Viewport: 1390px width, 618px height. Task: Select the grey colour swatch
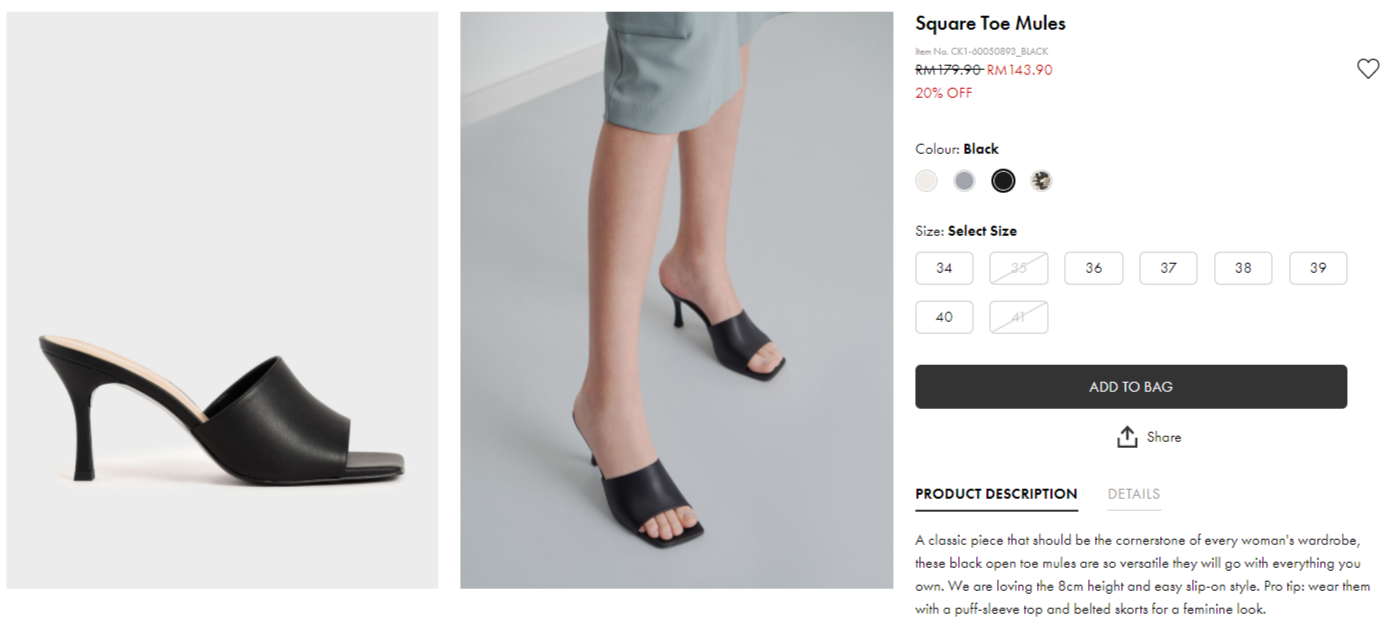[x=964, y=181]
